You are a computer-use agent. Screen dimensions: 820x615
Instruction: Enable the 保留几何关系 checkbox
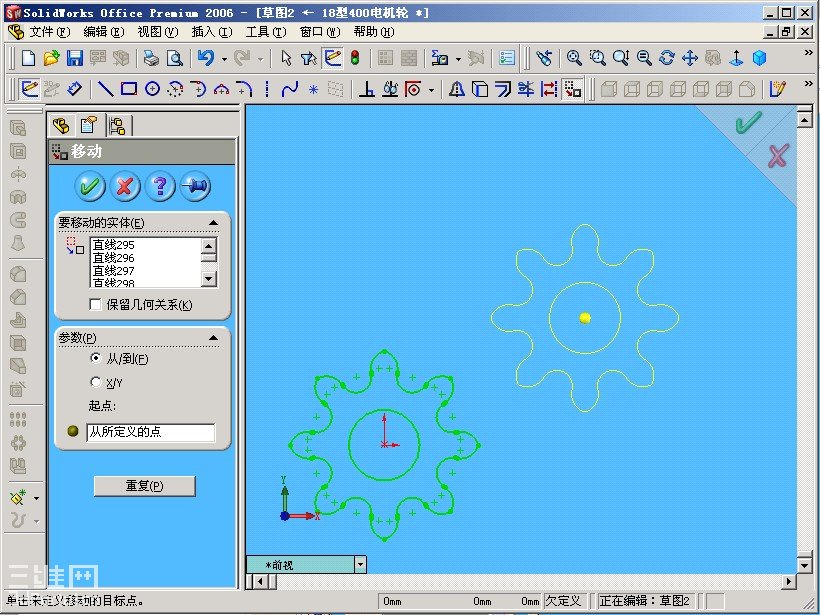point(95,304)
